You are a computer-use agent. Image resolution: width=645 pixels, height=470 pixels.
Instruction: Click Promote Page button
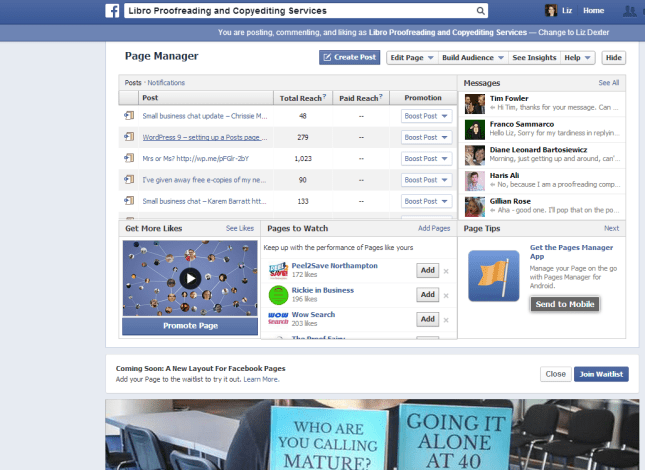pyautogui.click(x=190, y=326)
